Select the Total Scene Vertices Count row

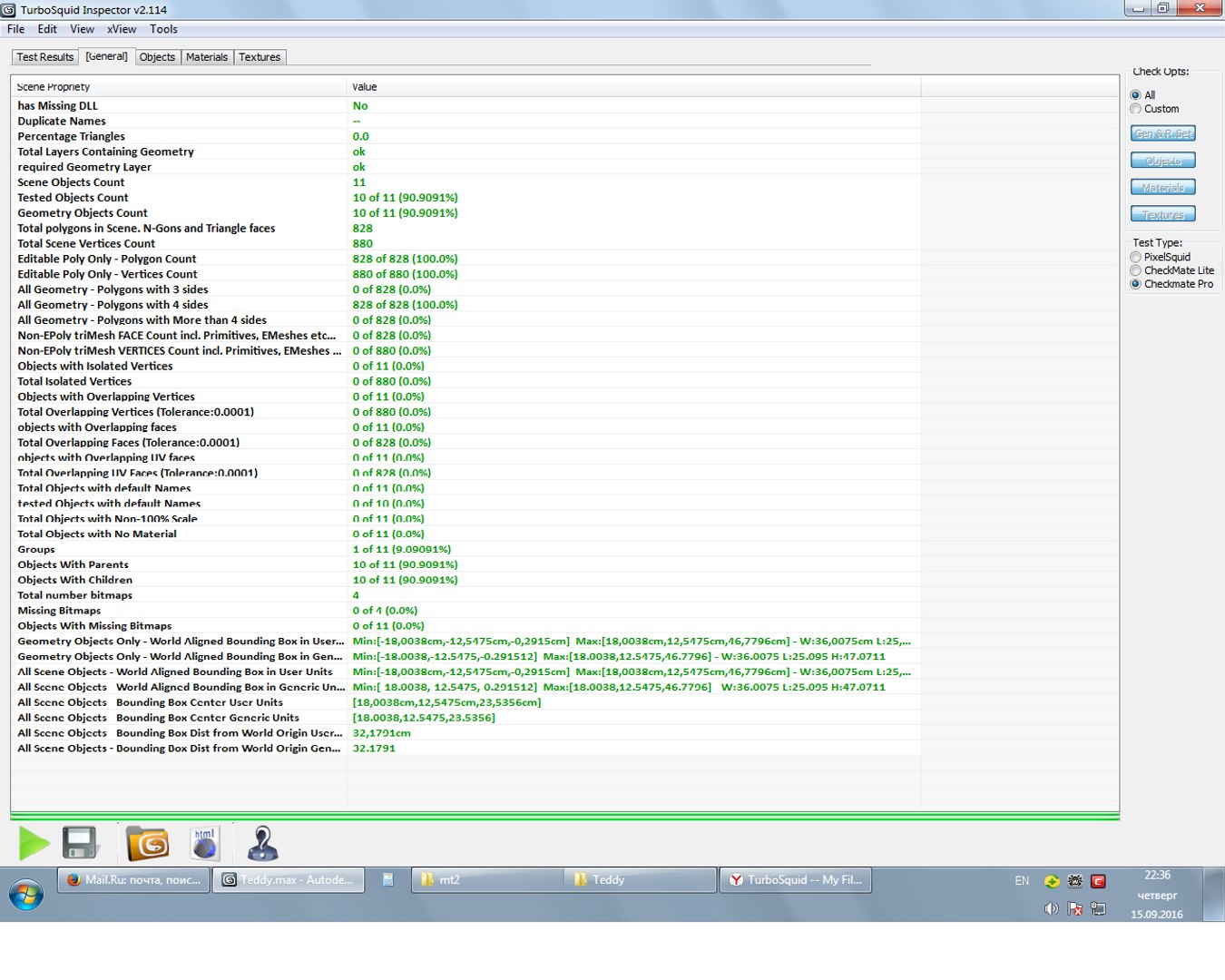(x=465, y=244)
